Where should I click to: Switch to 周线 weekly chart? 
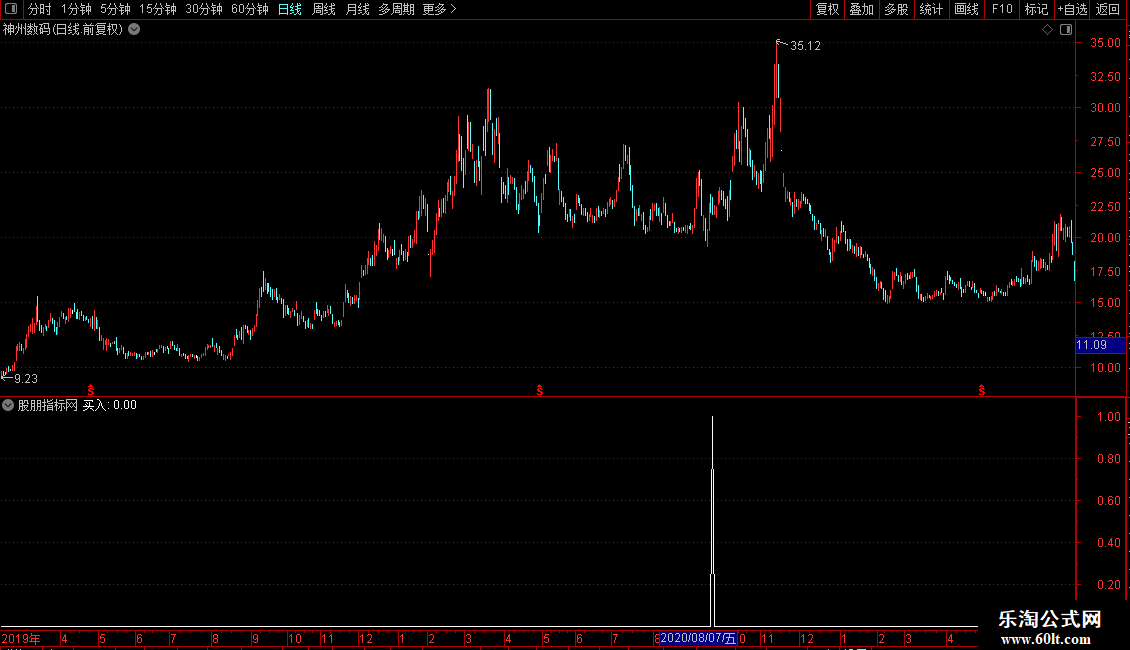(x=324, y=9)
